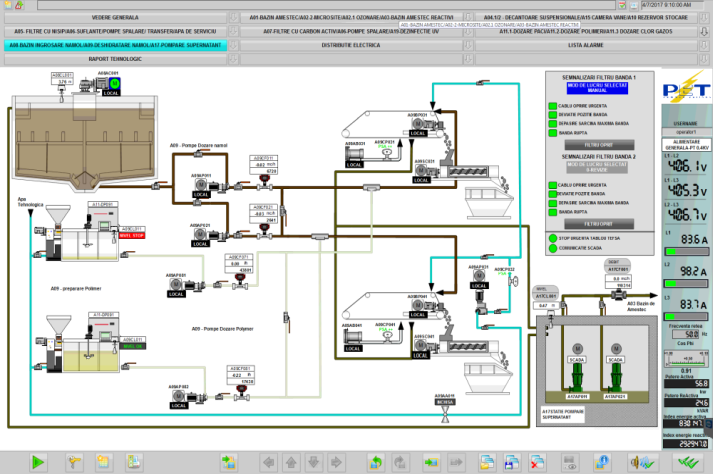Click the save floppy disk icon
Screen dimensions: 713x474
(x=512, y=463)
